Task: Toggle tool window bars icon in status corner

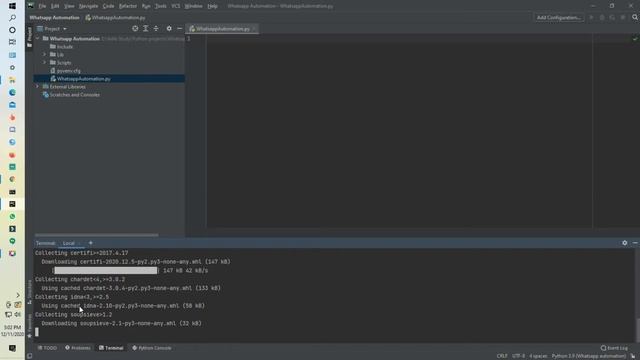Action: pyautogui.click(x=29, y=356)
